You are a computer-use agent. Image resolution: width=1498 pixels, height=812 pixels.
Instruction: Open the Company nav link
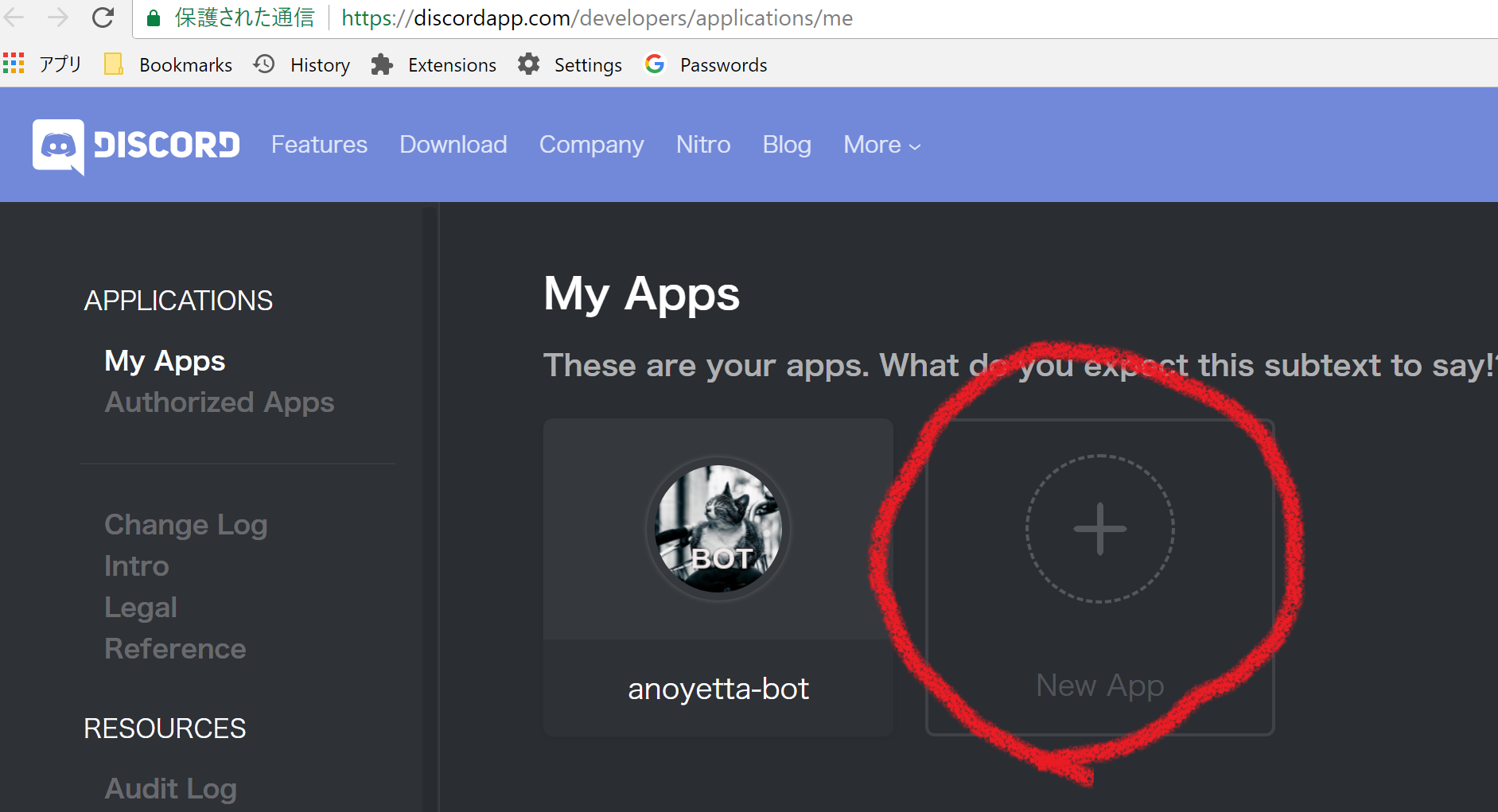coord(592,145)
